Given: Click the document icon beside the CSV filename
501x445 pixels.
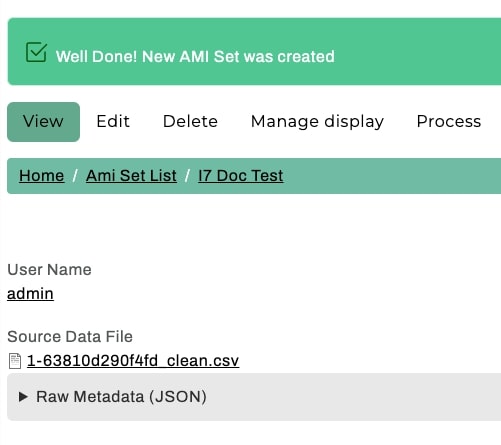Looking at the screenshot, I should pos(15,361).
